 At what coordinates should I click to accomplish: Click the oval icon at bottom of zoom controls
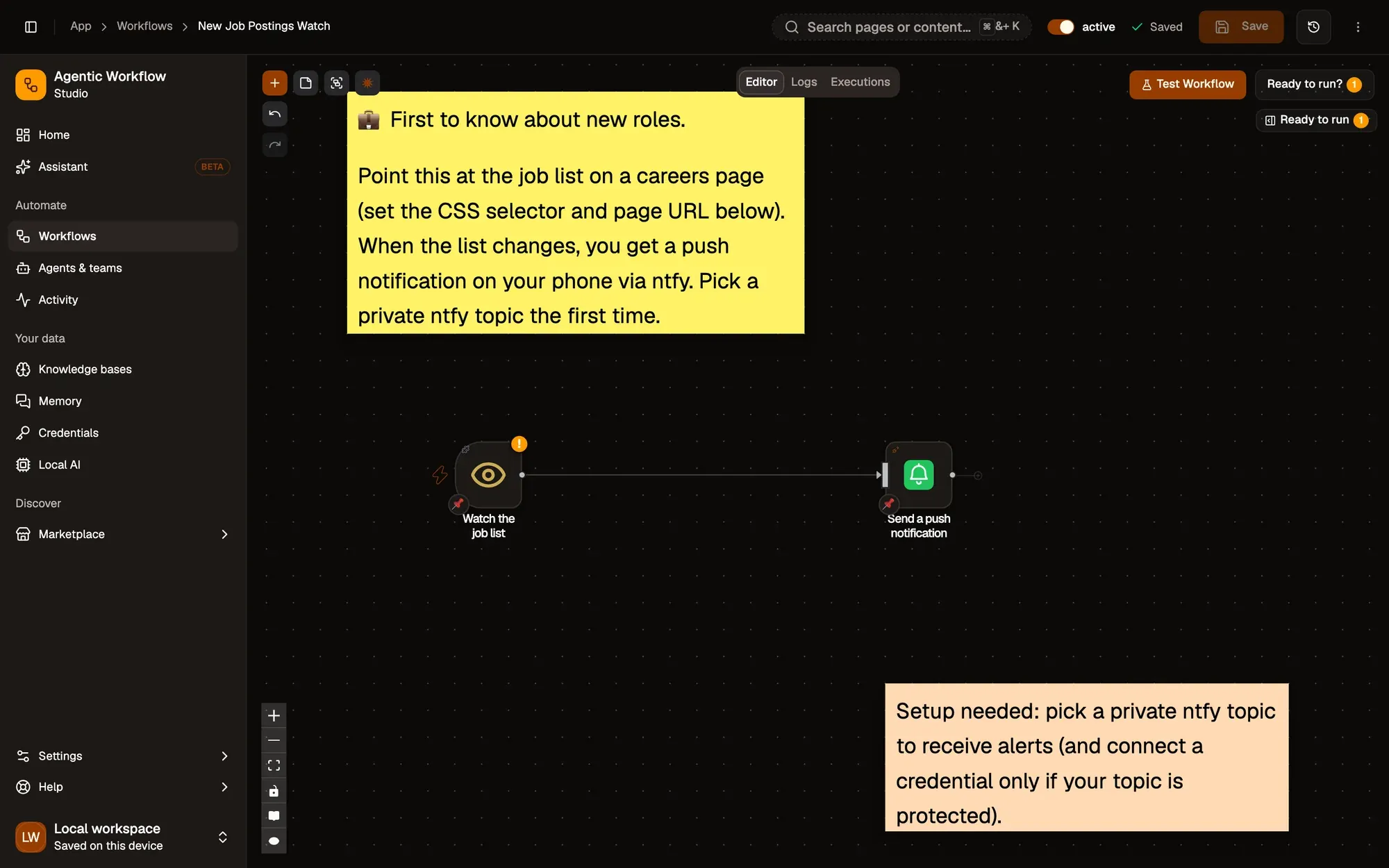click(x=274, y=841)
